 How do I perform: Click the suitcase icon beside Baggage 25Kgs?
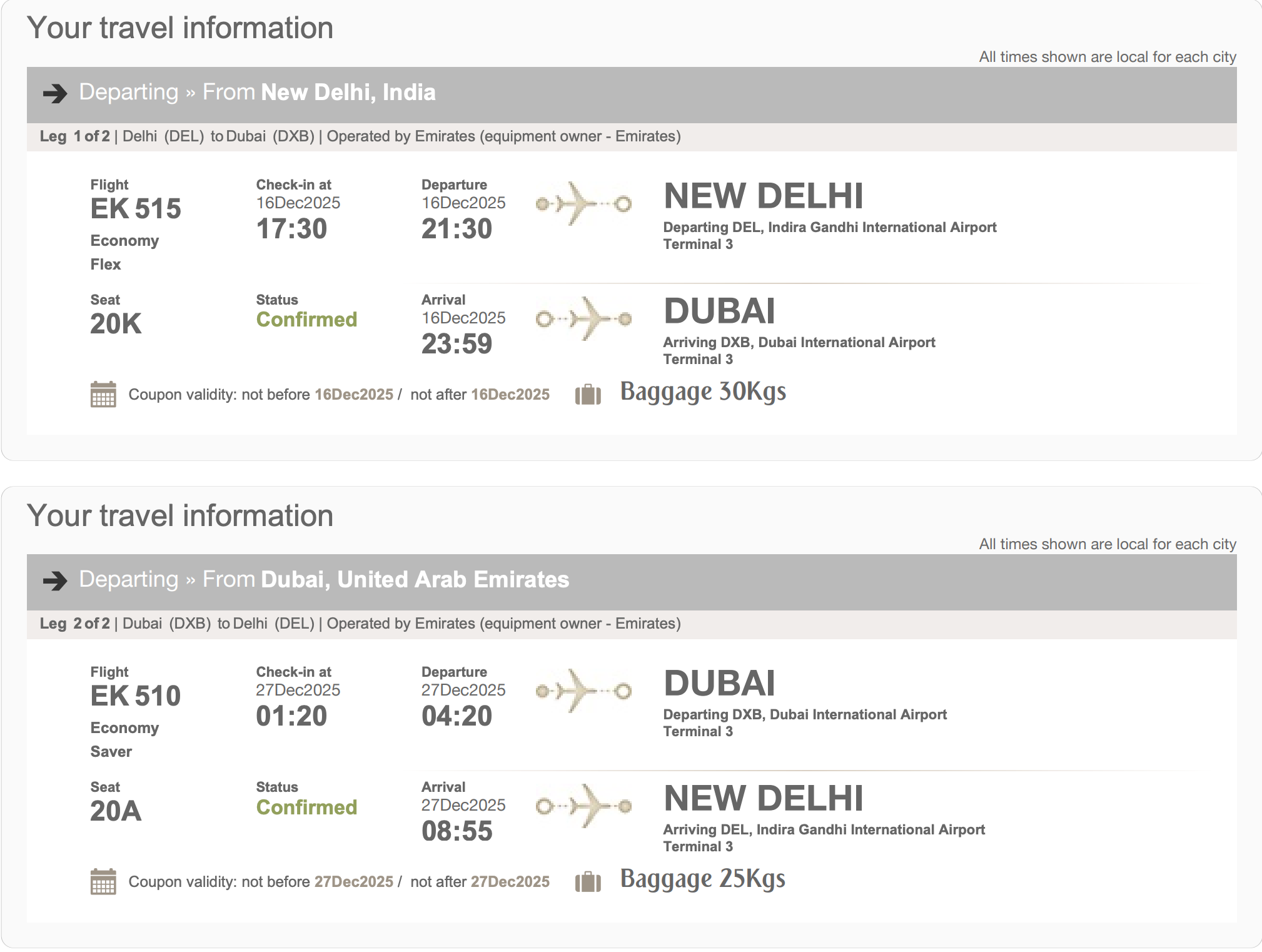pos(588,882)
